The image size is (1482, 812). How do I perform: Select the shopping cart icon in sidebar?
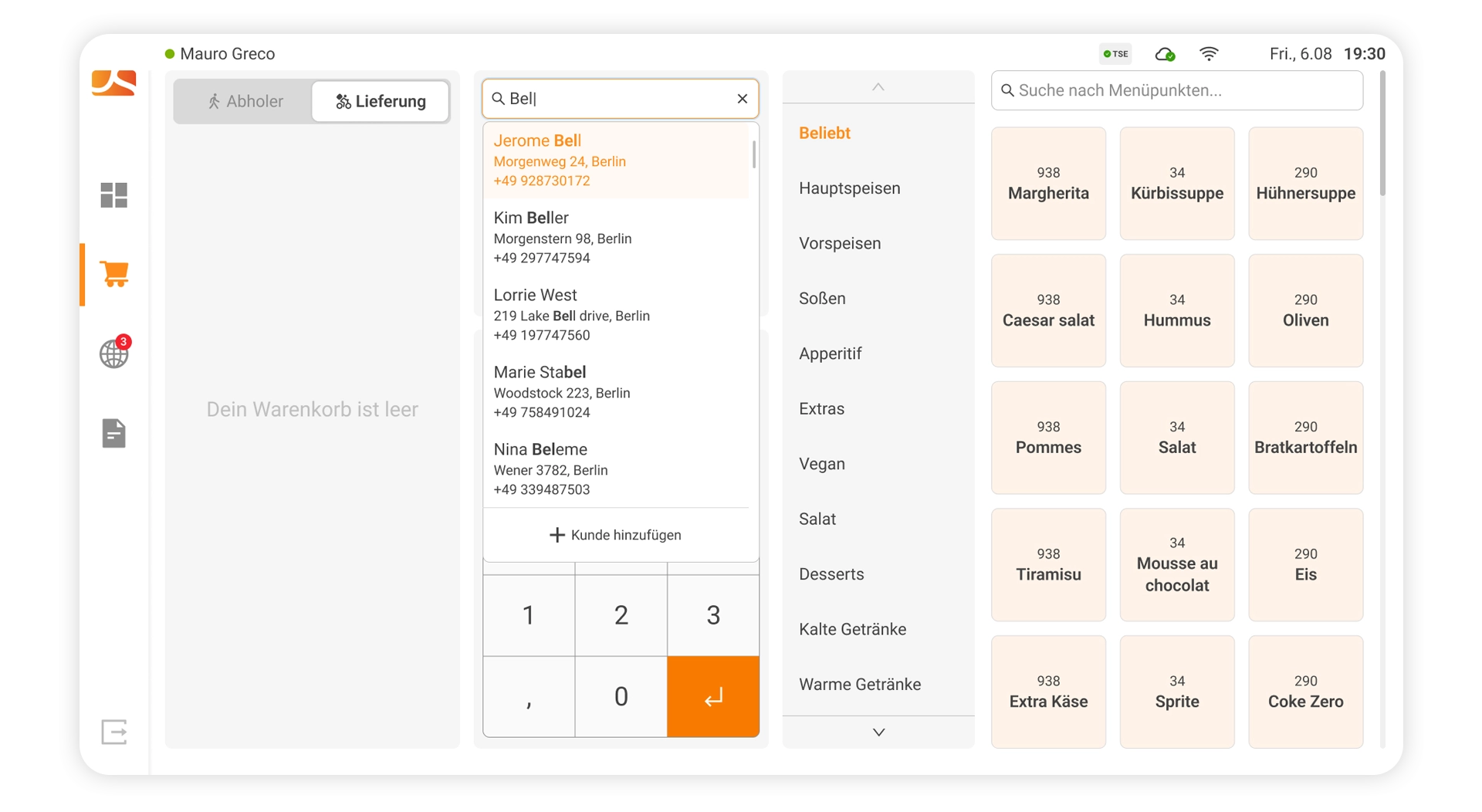point(114,274)
